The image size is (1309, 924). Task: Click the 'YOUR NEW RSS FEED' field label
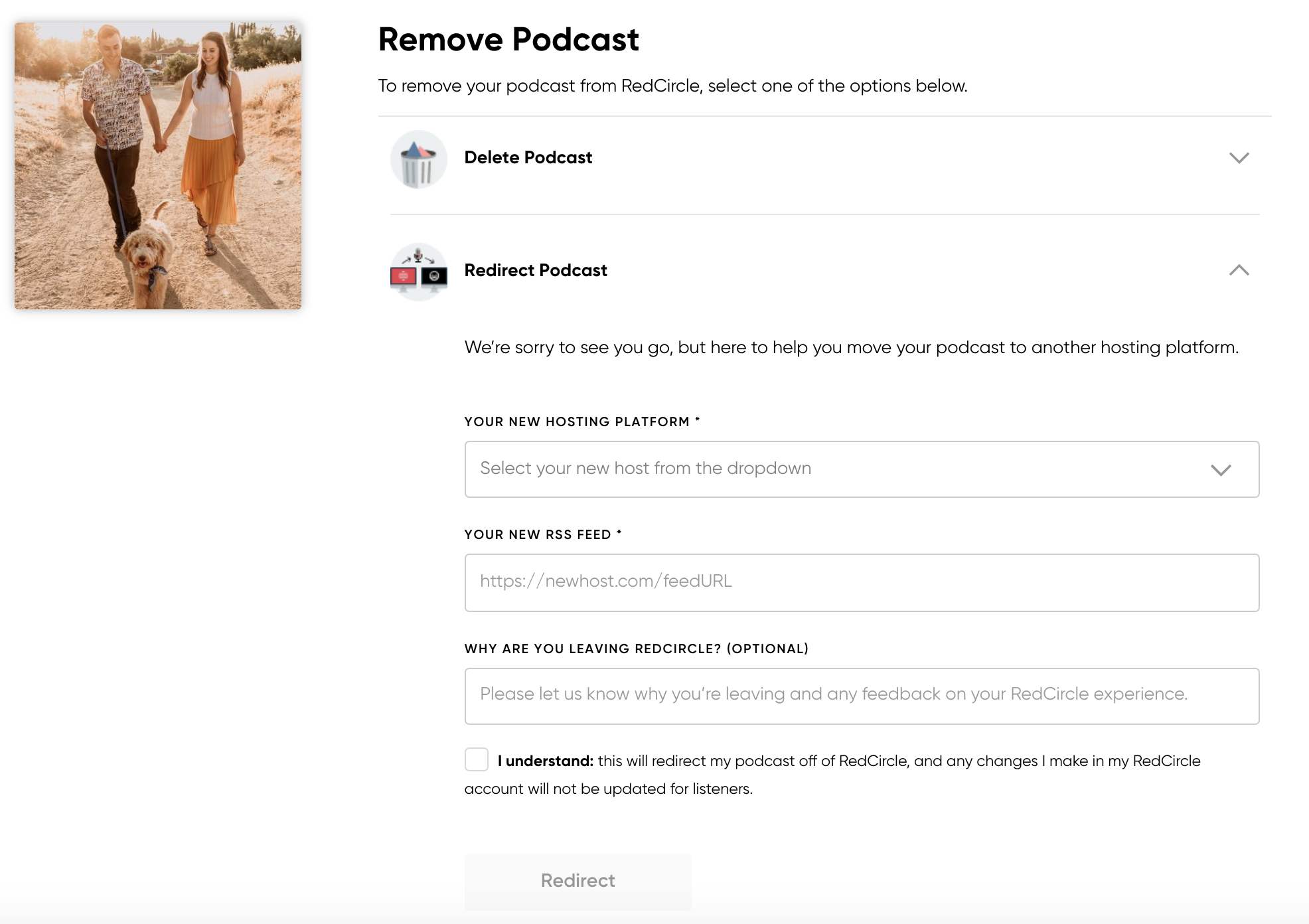click(x=542, y=534)
